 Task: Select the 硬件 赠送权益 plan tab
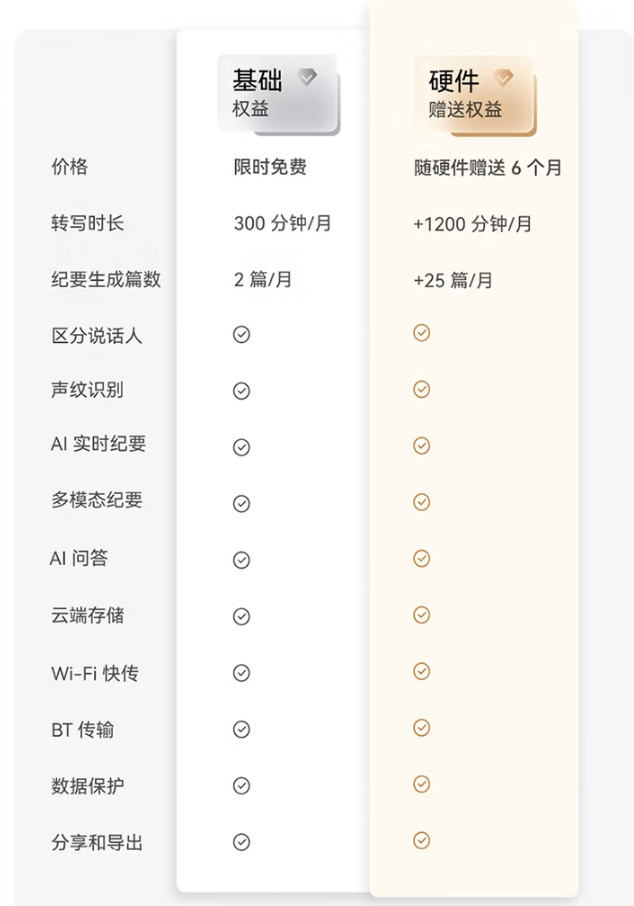(473, 93)
